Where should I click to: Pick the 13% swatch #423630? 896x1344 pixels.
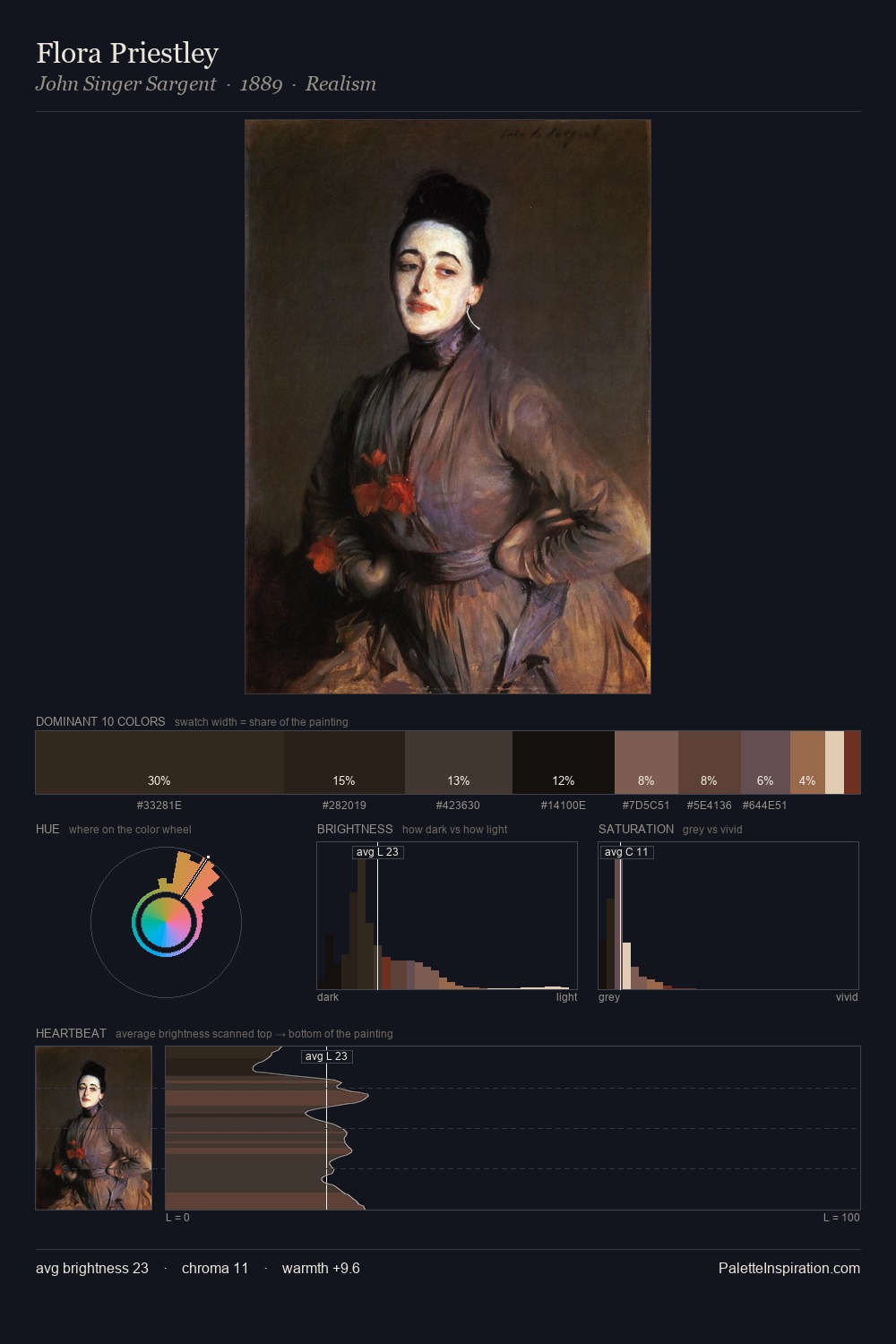coord(459,762)
